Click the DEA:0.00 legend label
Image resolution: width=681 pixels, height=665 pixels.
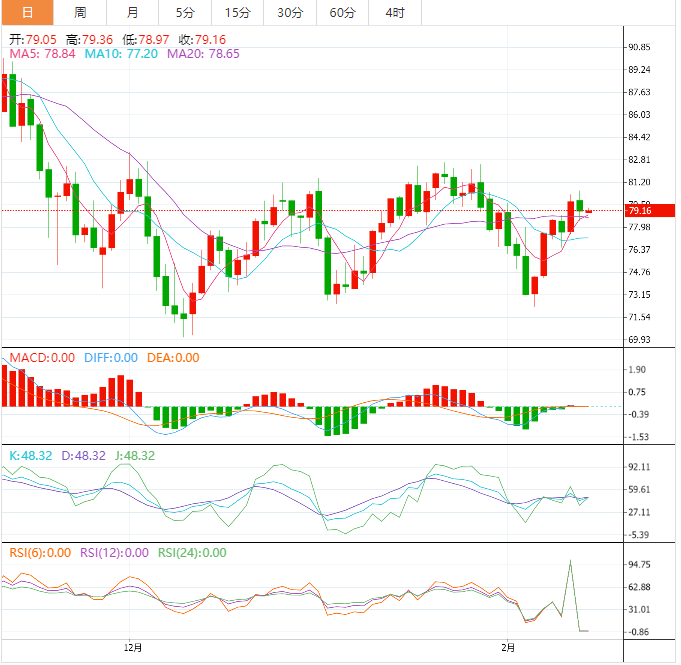tap(173, 358)
